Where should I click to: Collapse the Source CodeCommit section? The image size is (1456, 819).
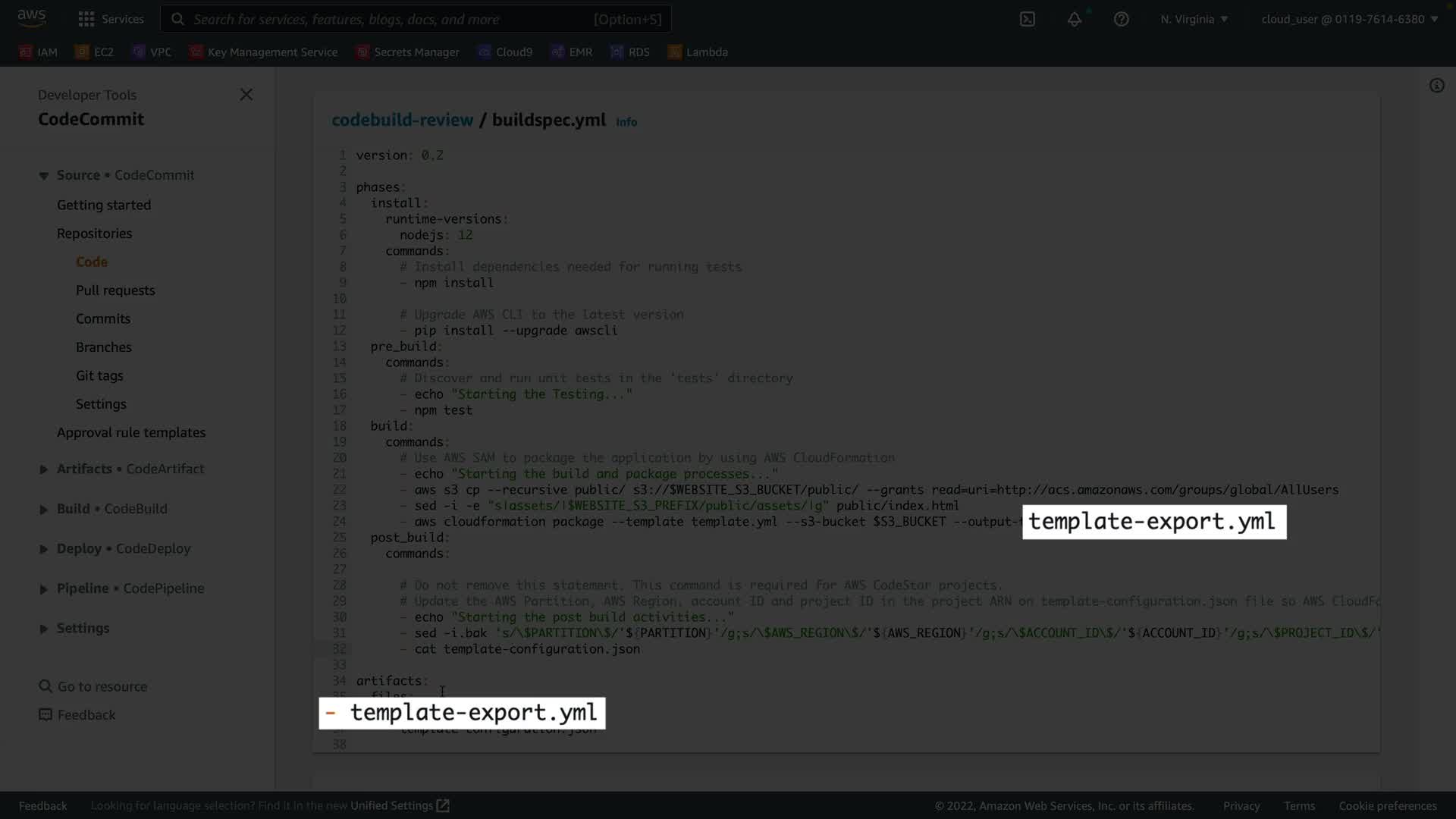point(44,175)
